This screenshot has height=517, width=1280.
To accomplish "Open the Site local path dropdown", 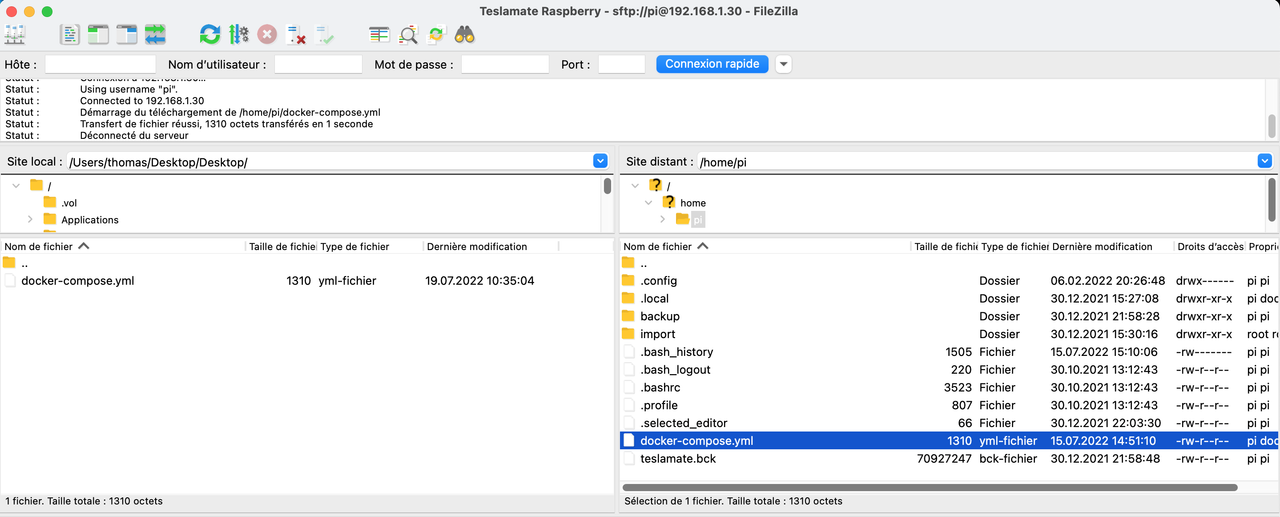I will (x=600, y=161).
